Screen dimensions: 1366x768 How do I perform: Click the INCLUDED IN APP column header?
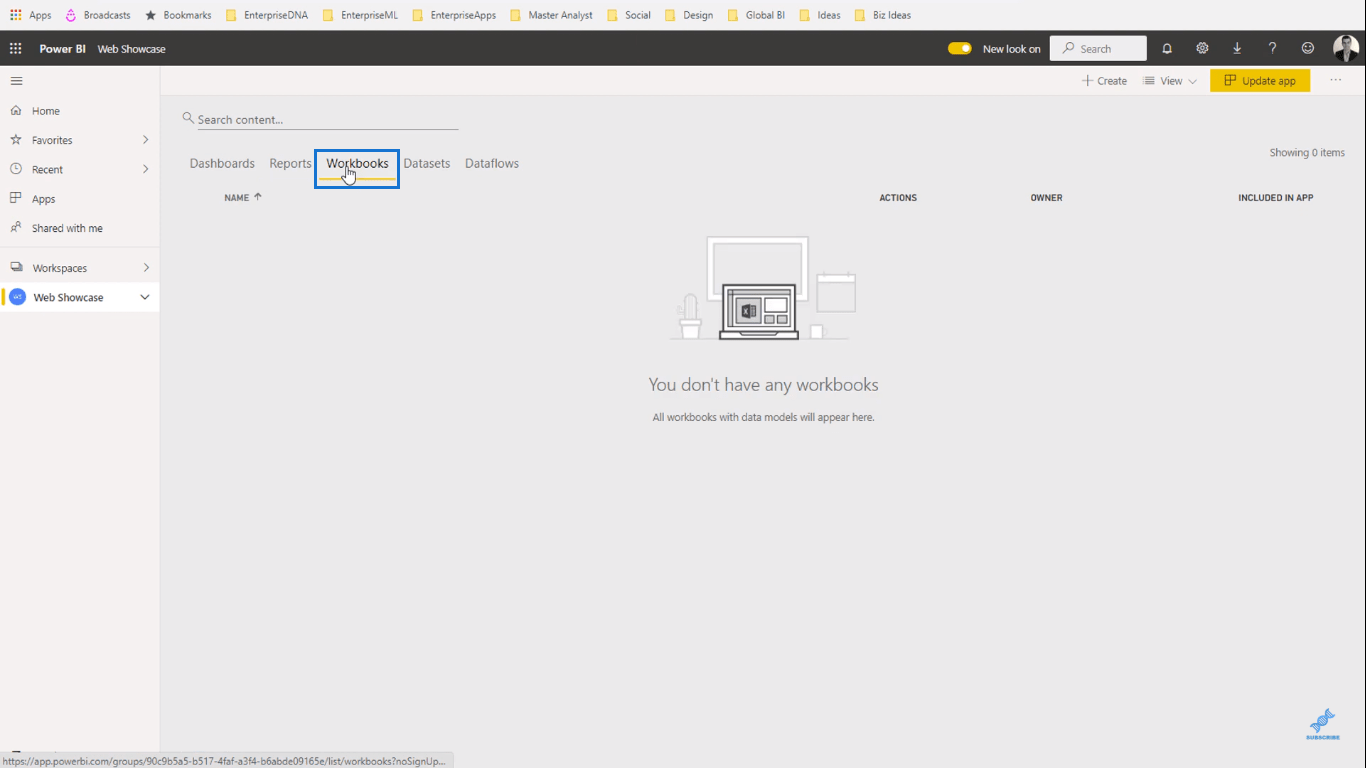[x=1275, y=198]
